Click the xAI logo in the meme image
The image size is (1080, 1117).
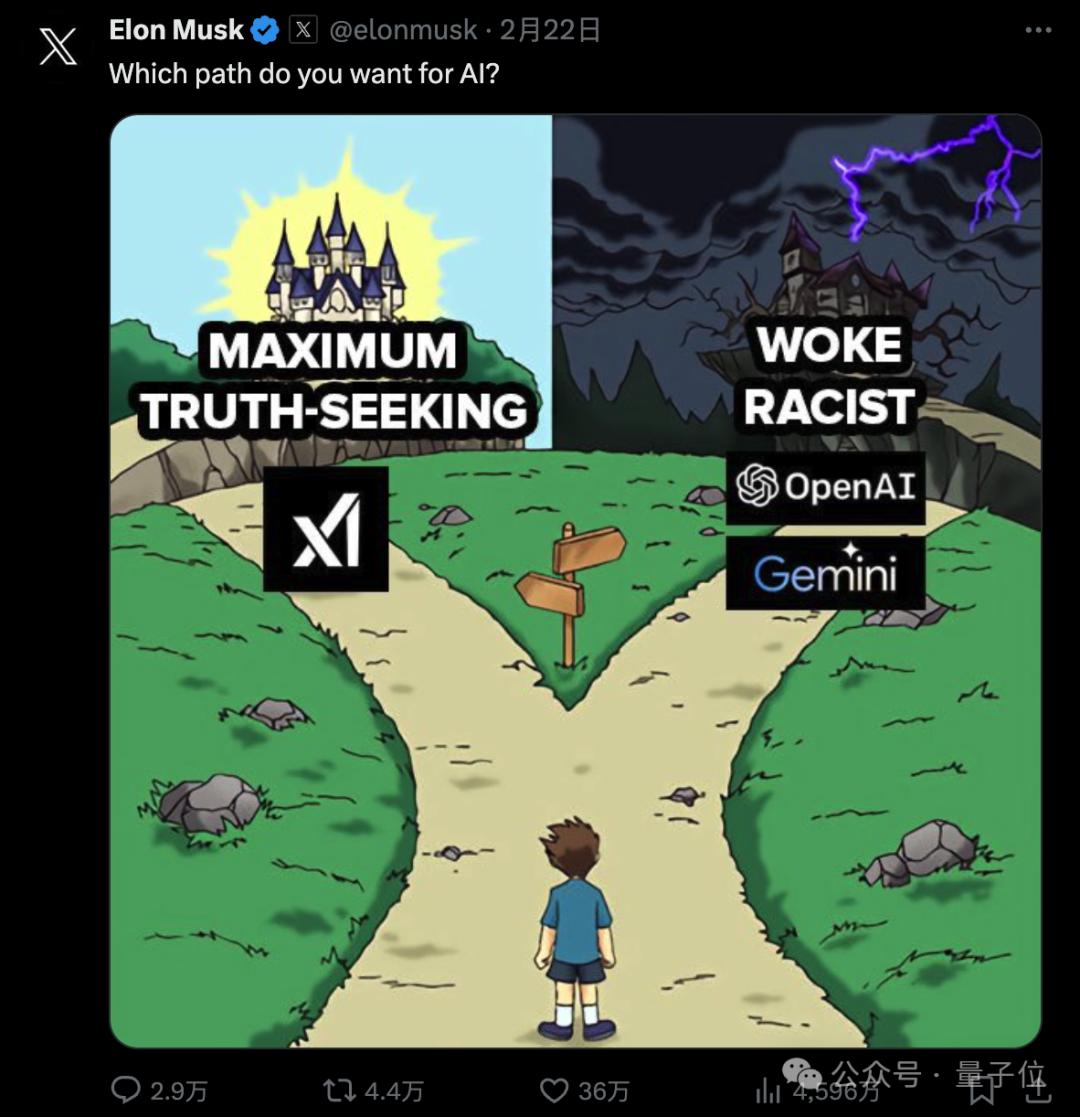(x=326, y=529)
